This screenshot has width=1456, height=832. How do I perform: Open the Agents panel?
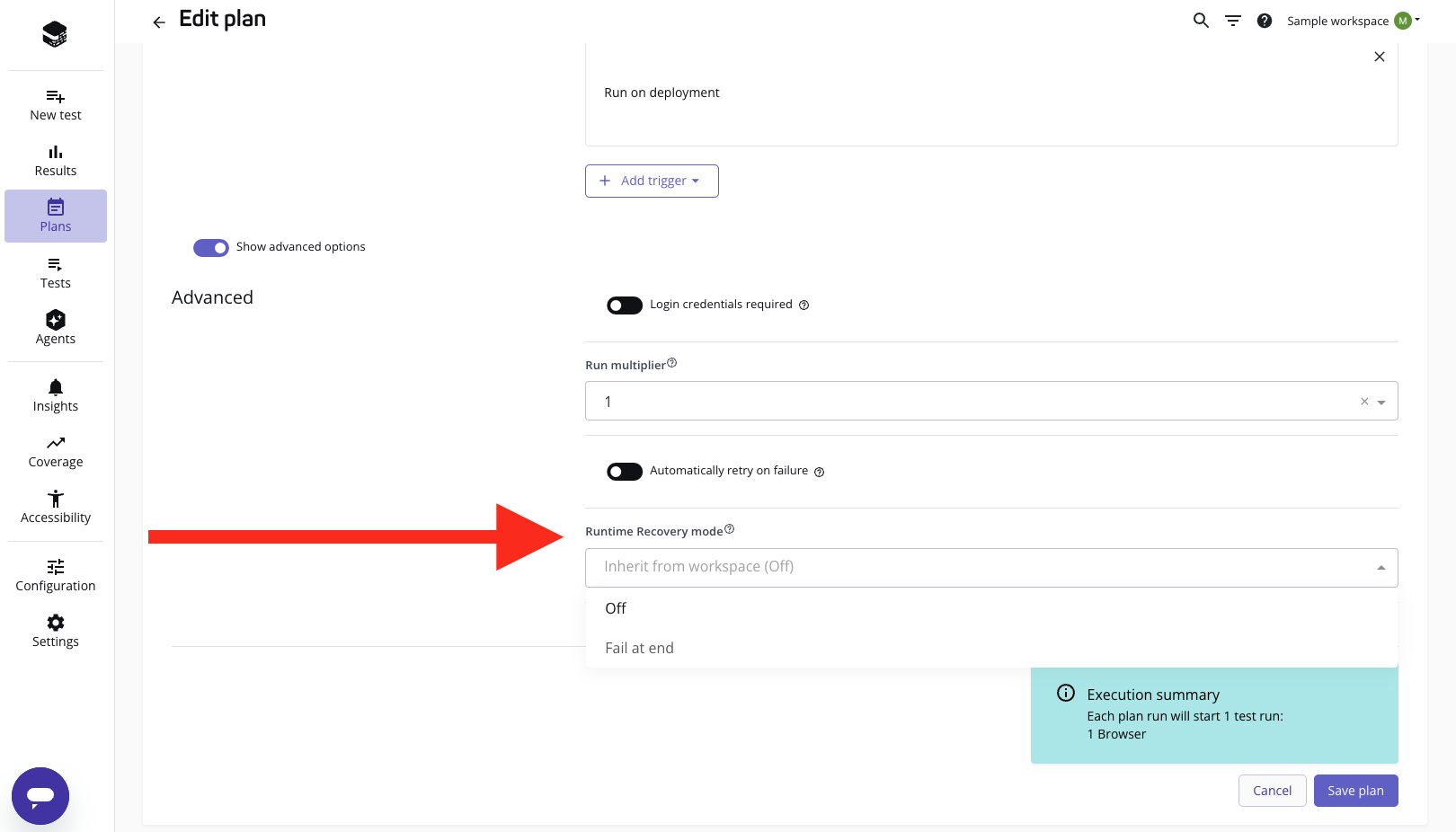pos(55,327)
